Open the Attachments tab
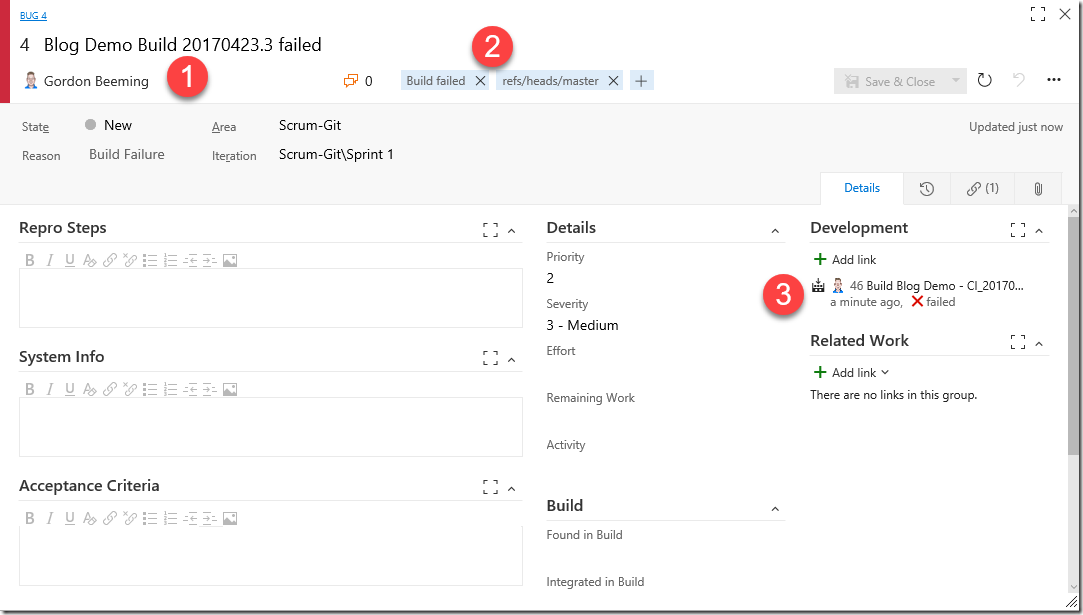This screenshot has height=615, width=1083. click(1038, 189)
